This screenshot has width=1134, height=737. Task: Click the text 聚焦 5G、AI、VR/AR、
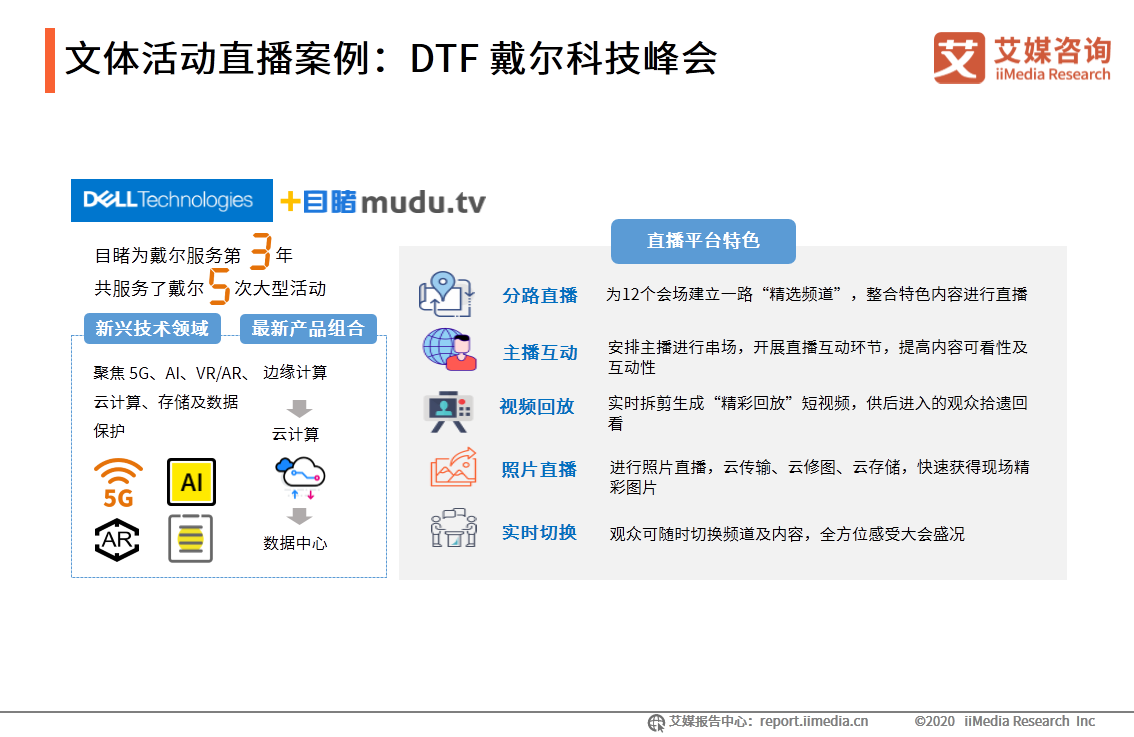tap(171, 373)
